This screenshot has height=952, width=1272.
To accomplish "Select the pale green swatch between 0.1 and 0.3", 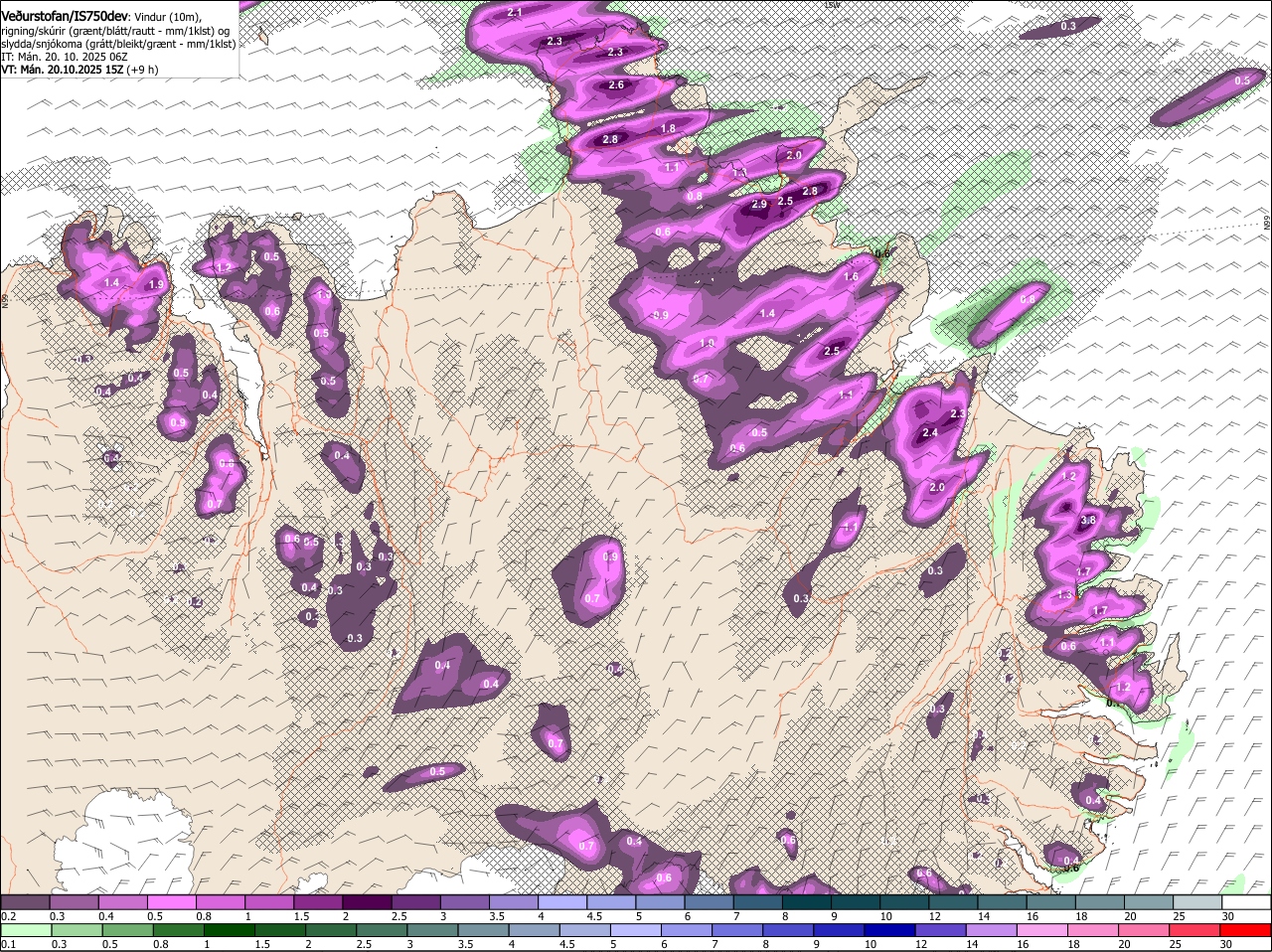I will (x=25, y=930).
